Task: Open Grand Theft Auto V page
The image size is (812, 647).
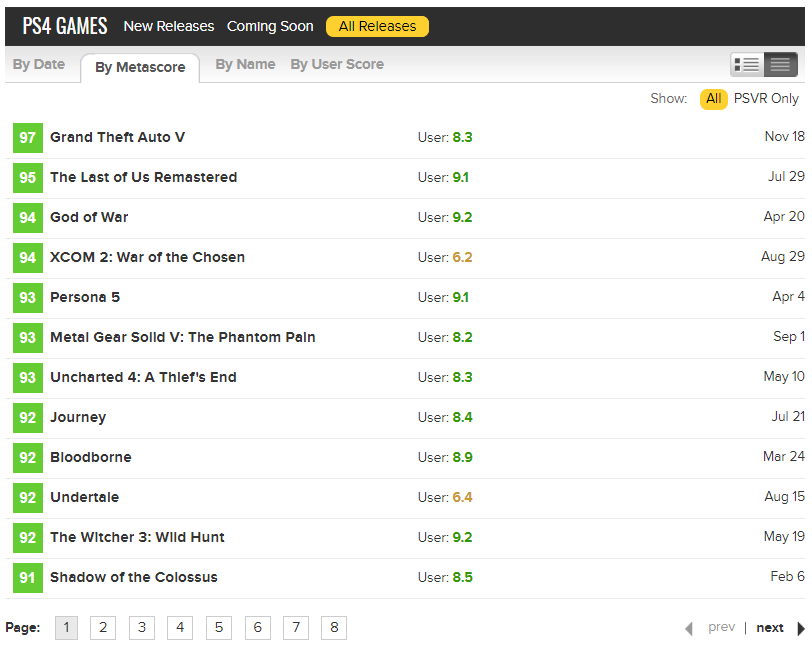Action: click(118, 137)
